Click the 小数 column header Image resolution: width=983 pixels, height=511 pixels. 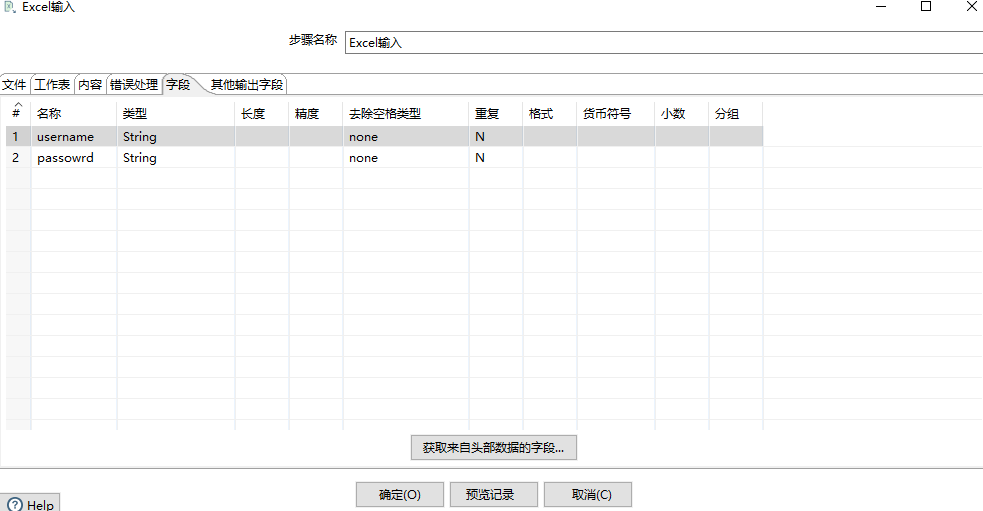pyautogui.click(x=682, y=113)
